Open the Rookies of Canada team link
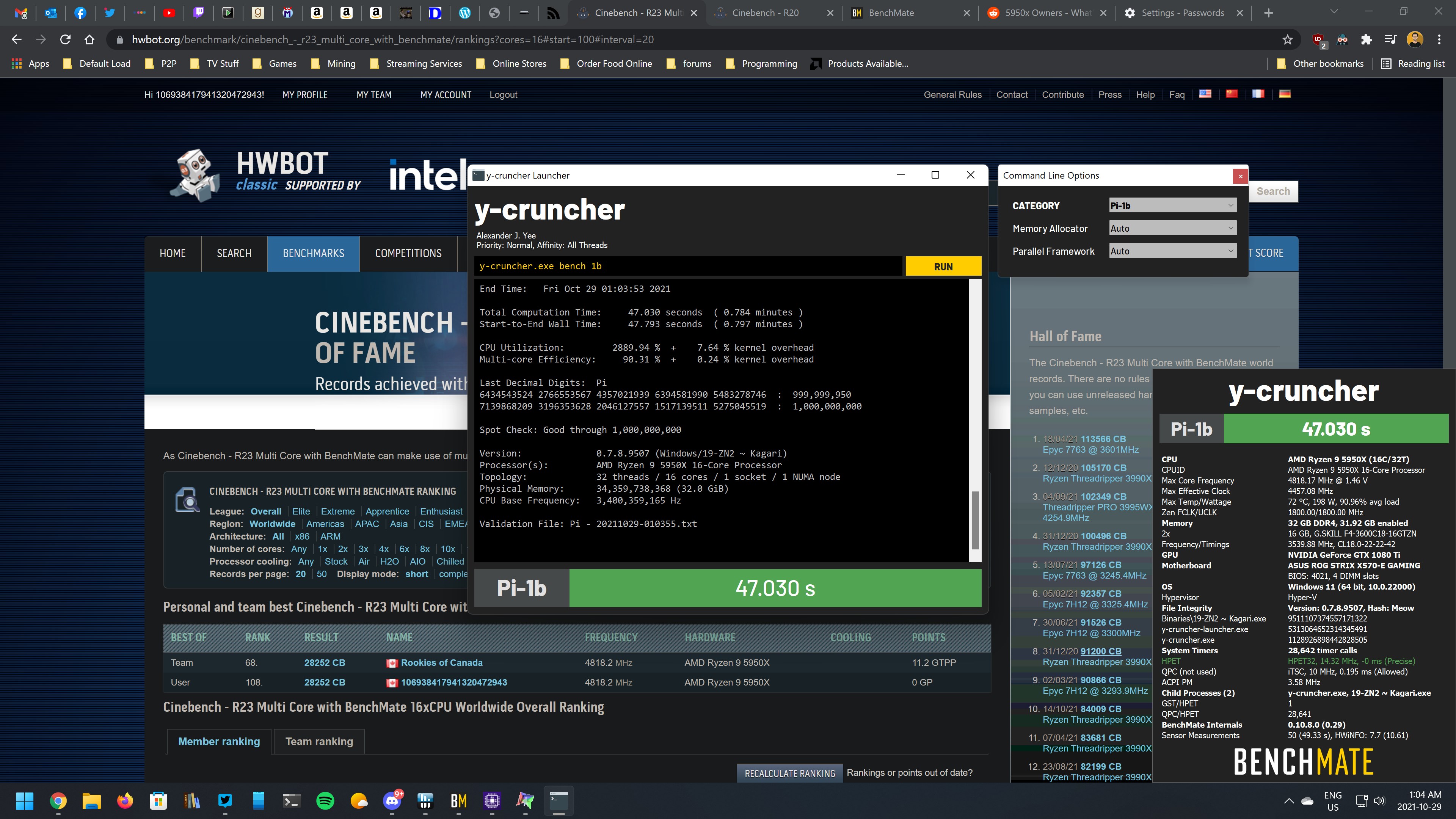Screen dimensions: 1456x819 441,662
